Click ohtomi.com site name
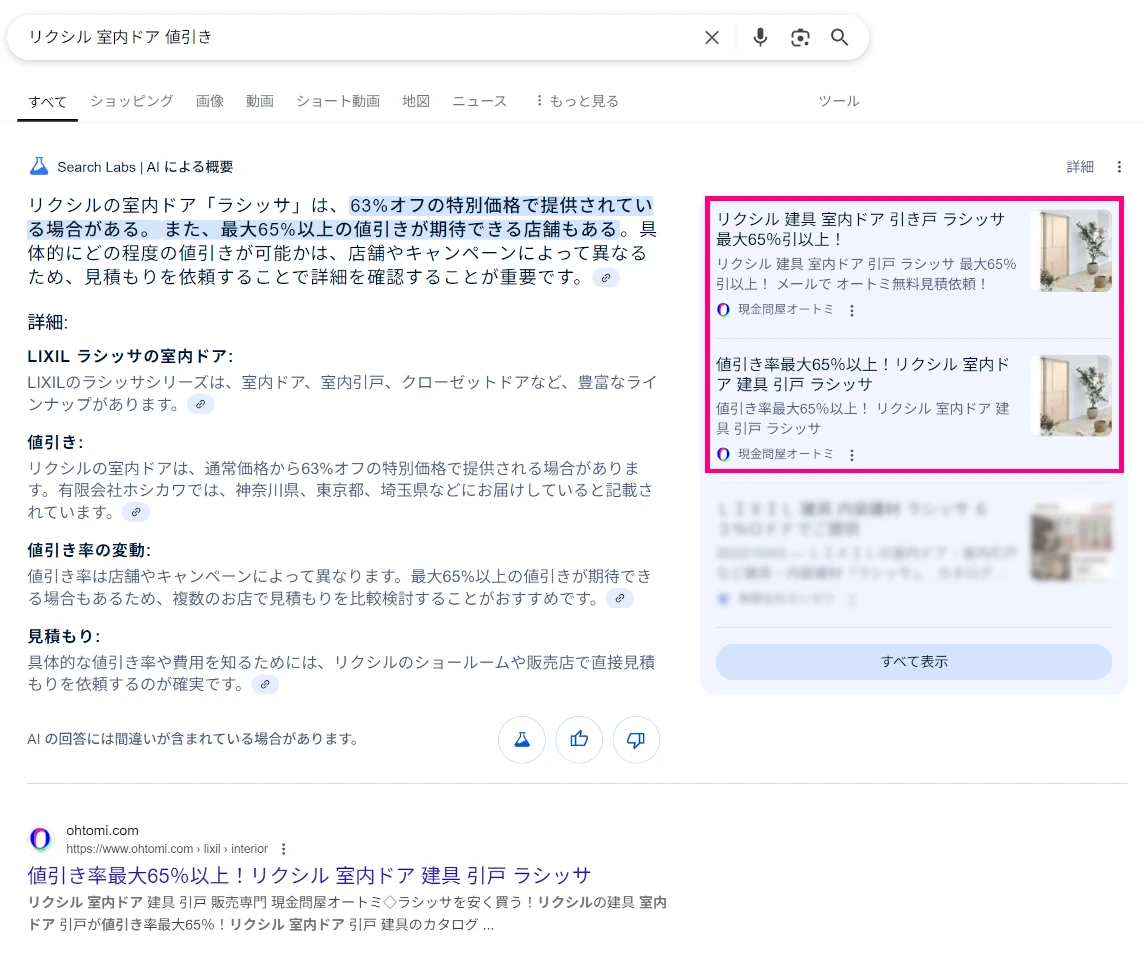 coord(102,830)
